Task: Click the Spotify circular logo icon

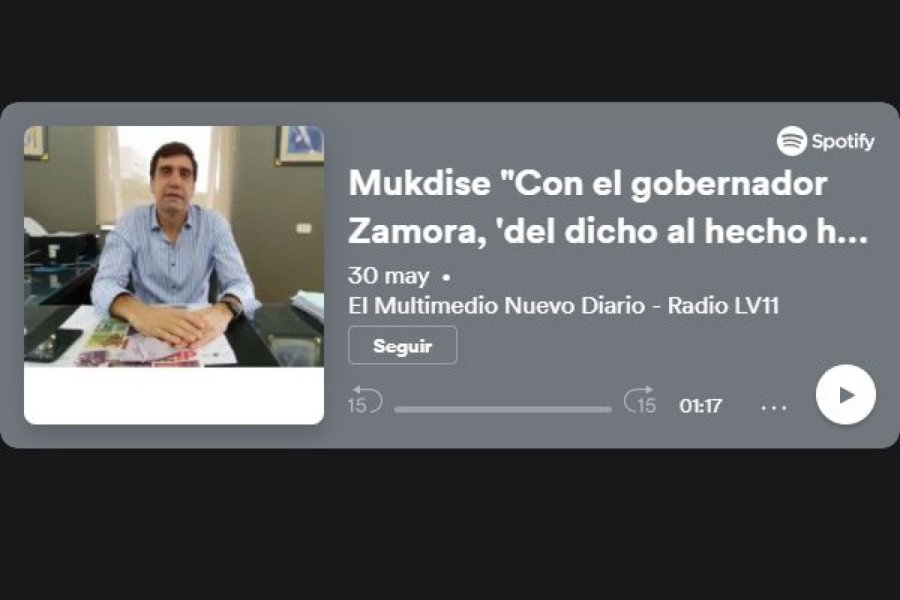Action: click(x=792, y=141)
